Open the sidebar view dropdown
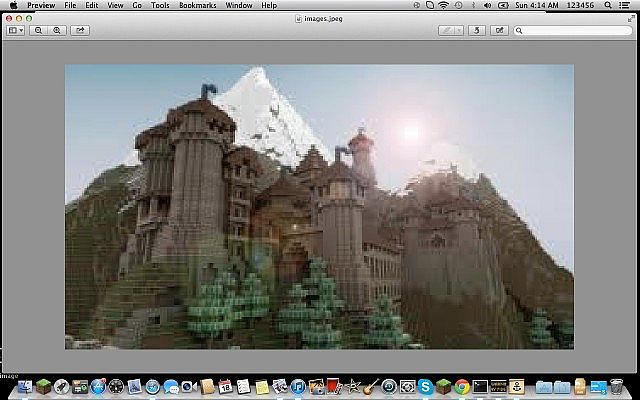This screenshot has height=400, width=640. [16, 31]
